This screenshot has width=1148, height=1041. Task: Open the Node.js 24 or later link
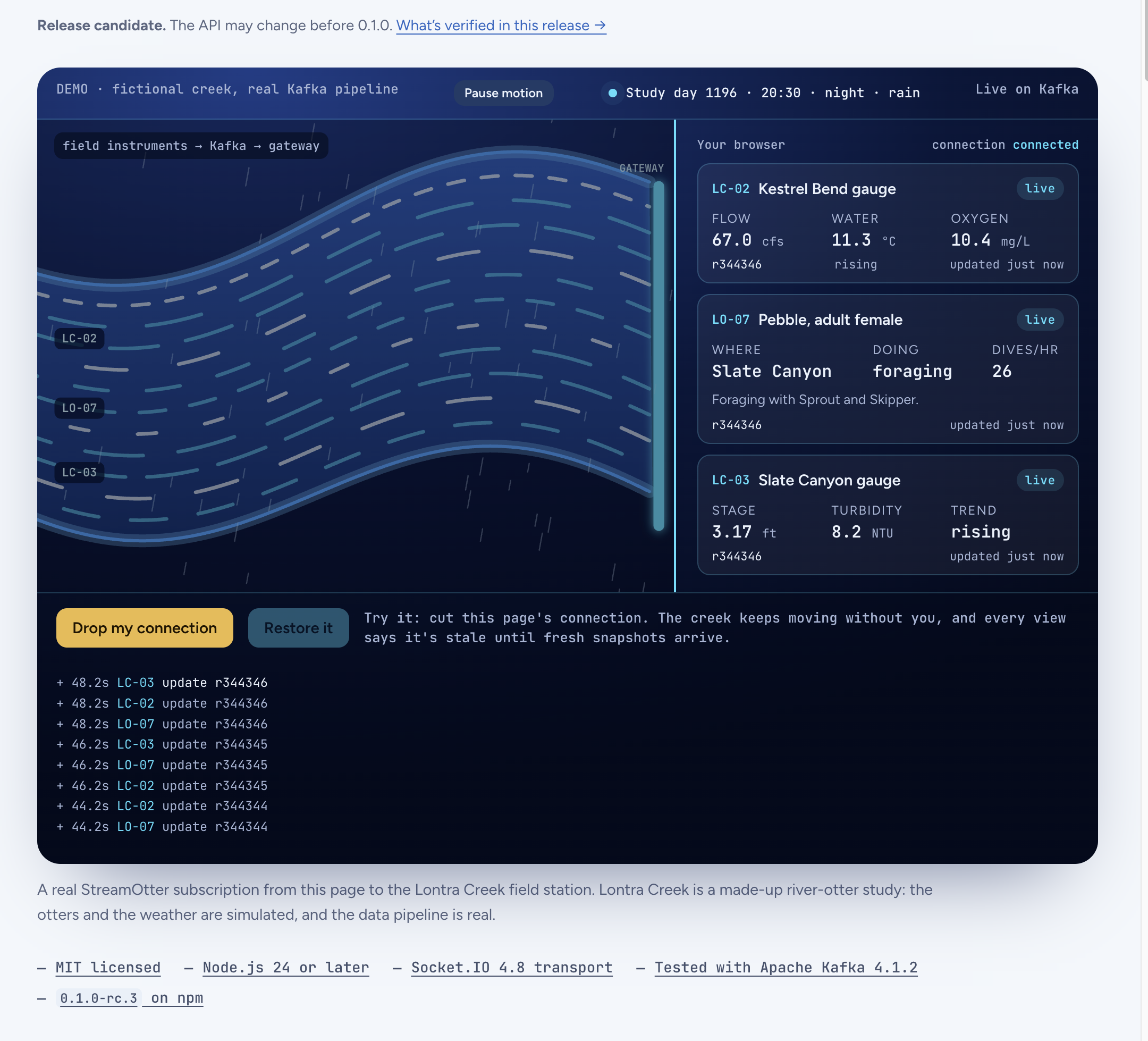click(x=286, y=968)
